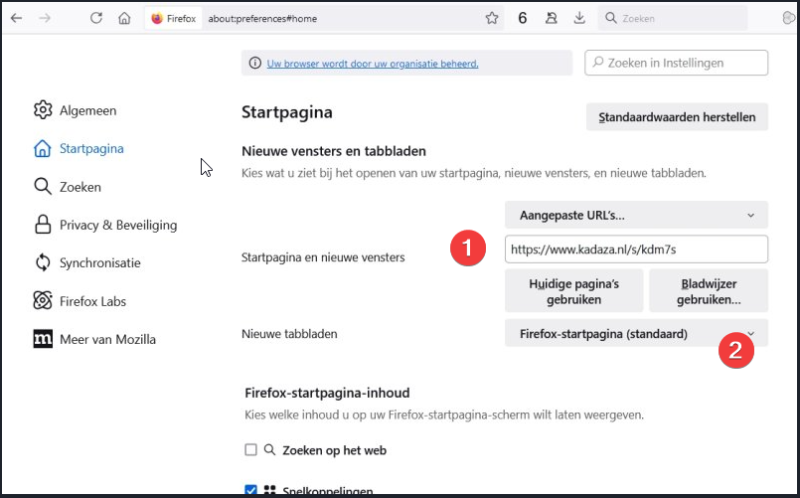Viewport: 800px width, 498px height.
Task: Click the Home icon in toolbar
Action: (124, 18)
